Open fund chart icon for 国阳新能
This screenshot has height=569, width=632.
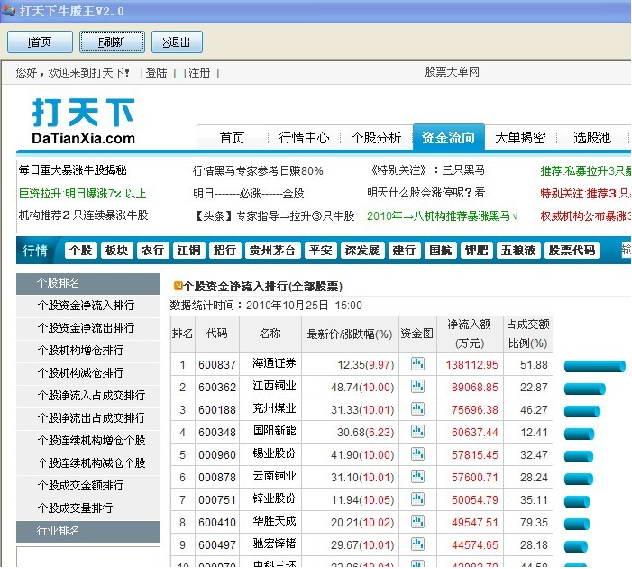418,432
